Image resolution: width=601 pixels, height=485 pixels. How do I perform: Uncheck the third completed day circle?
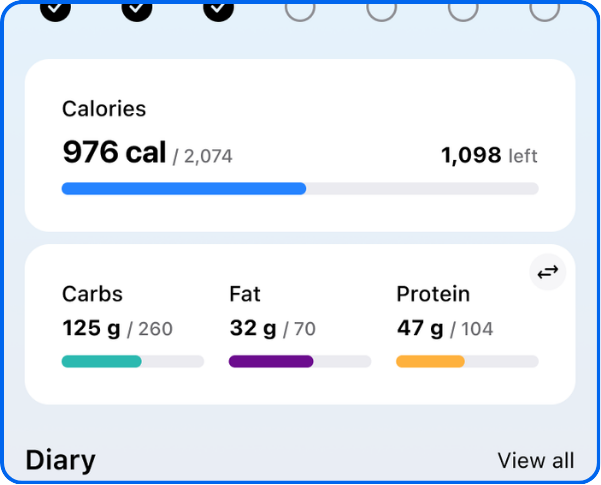point(218,8)
